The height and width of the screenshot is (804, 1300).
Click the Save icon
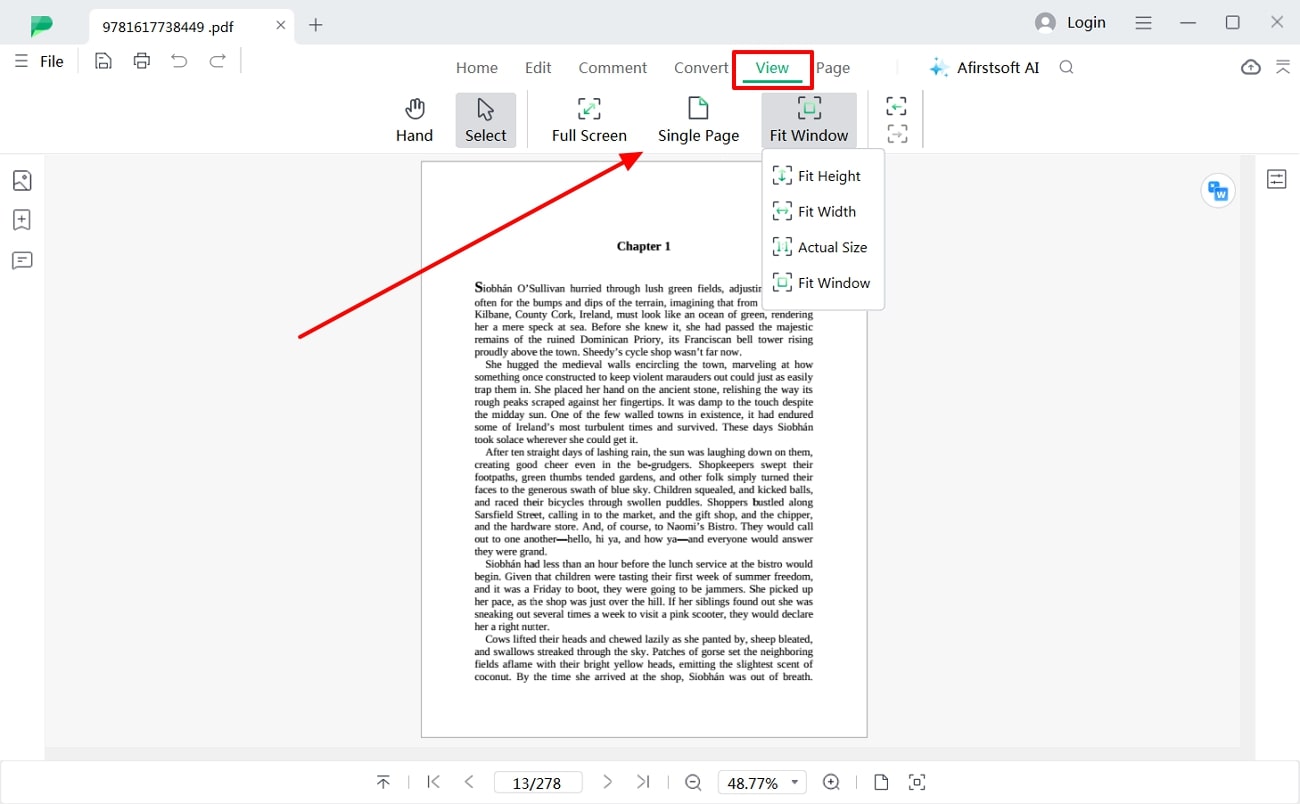103,62
